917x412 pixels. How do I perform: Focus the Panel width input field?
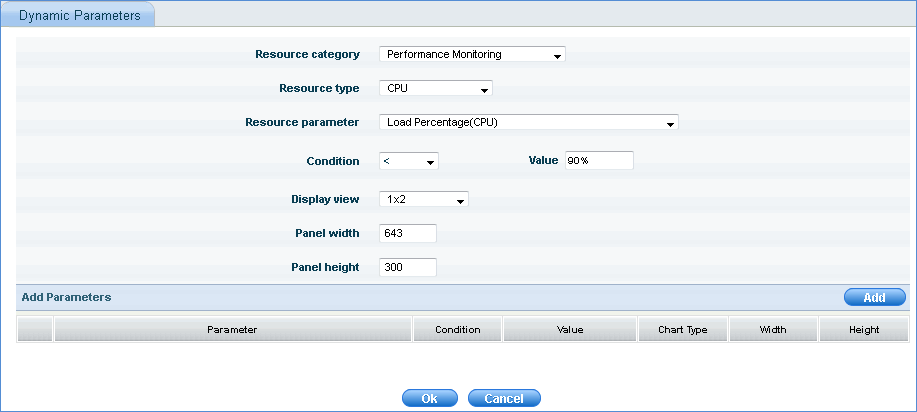tap(408, 234)
